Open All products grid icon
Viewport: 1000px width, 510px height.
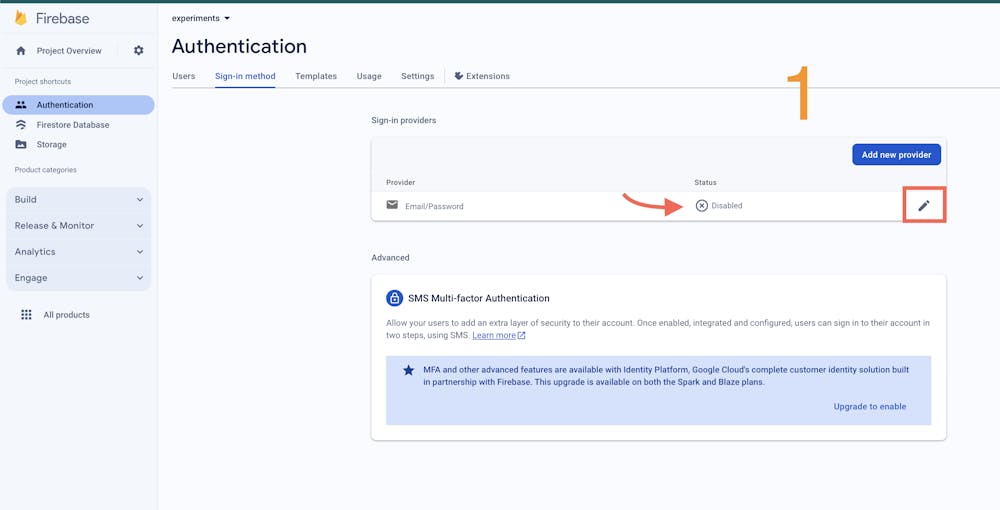coord(26,315)
